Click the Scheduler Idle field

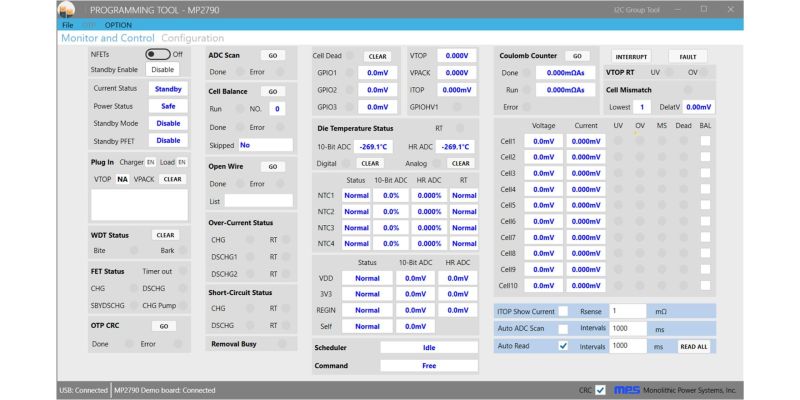(429, 347)
